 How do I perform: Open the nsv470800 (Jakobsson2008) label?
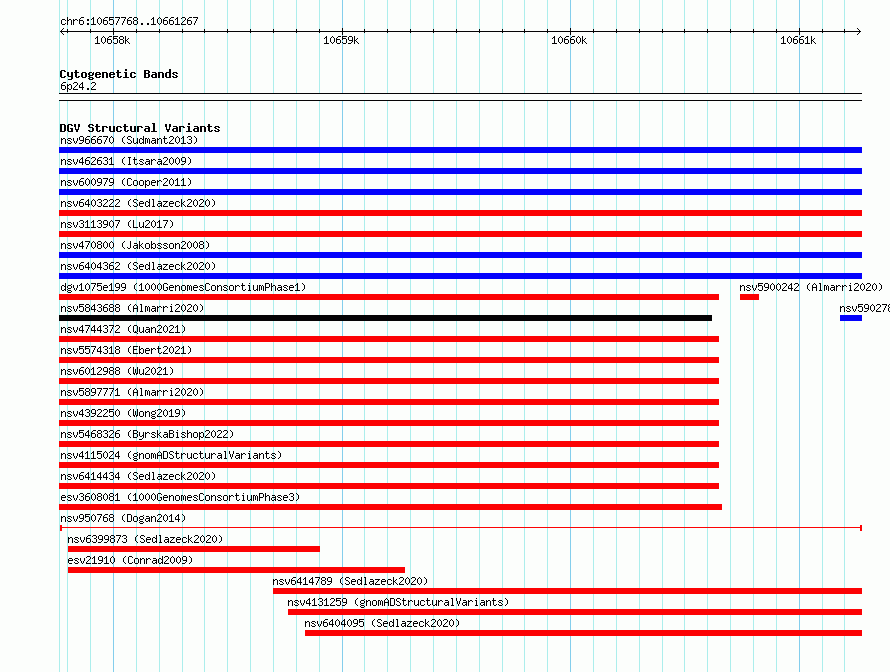pos(135,245)
